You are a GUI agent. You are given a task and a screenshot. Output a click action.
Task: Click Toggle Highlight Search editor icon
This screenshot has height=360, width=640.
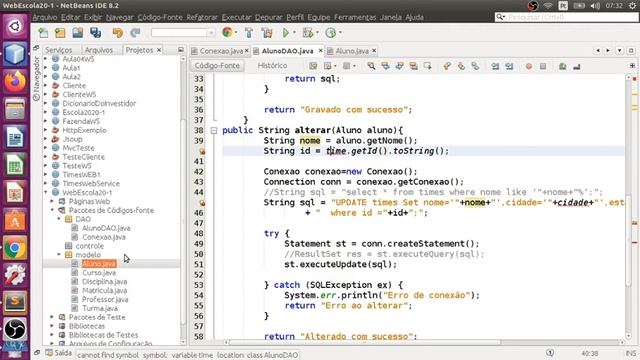pyautogui.click(x=413, y=66)
